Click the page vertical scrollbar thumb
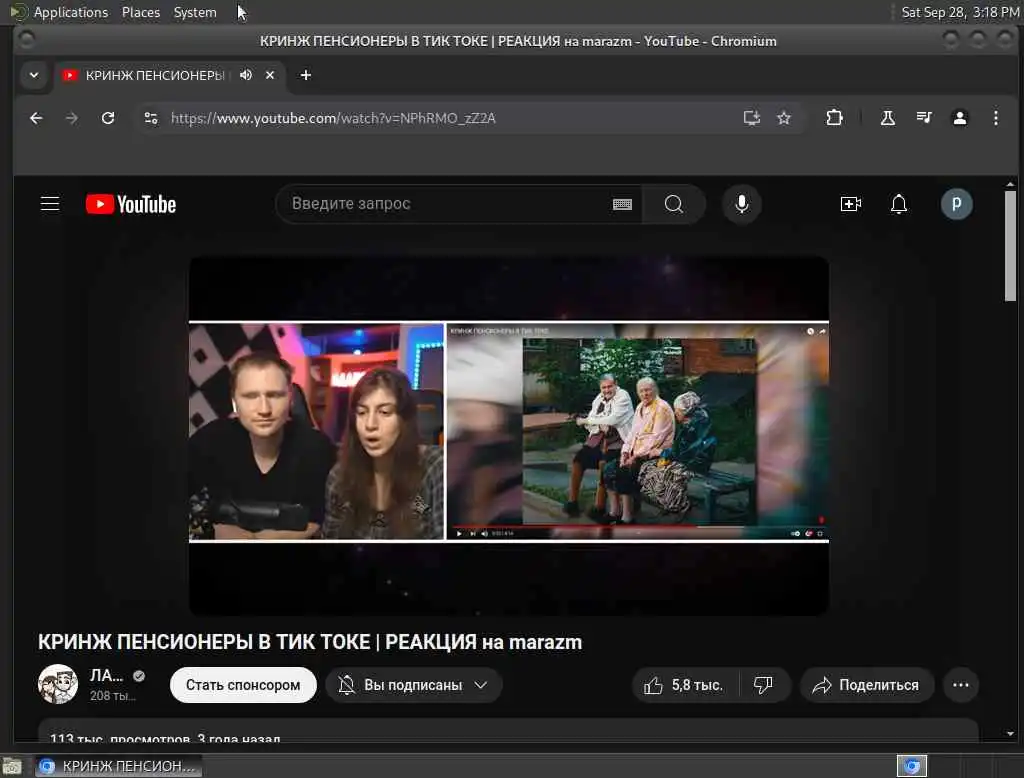This screenshot has height=778, width=1024. click(1010, 245)
